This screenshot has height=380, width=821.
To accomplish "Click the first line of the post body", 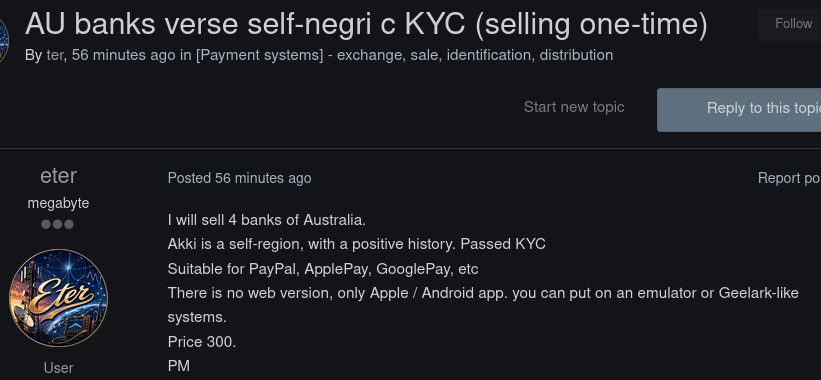I will (x=267, y=220).
